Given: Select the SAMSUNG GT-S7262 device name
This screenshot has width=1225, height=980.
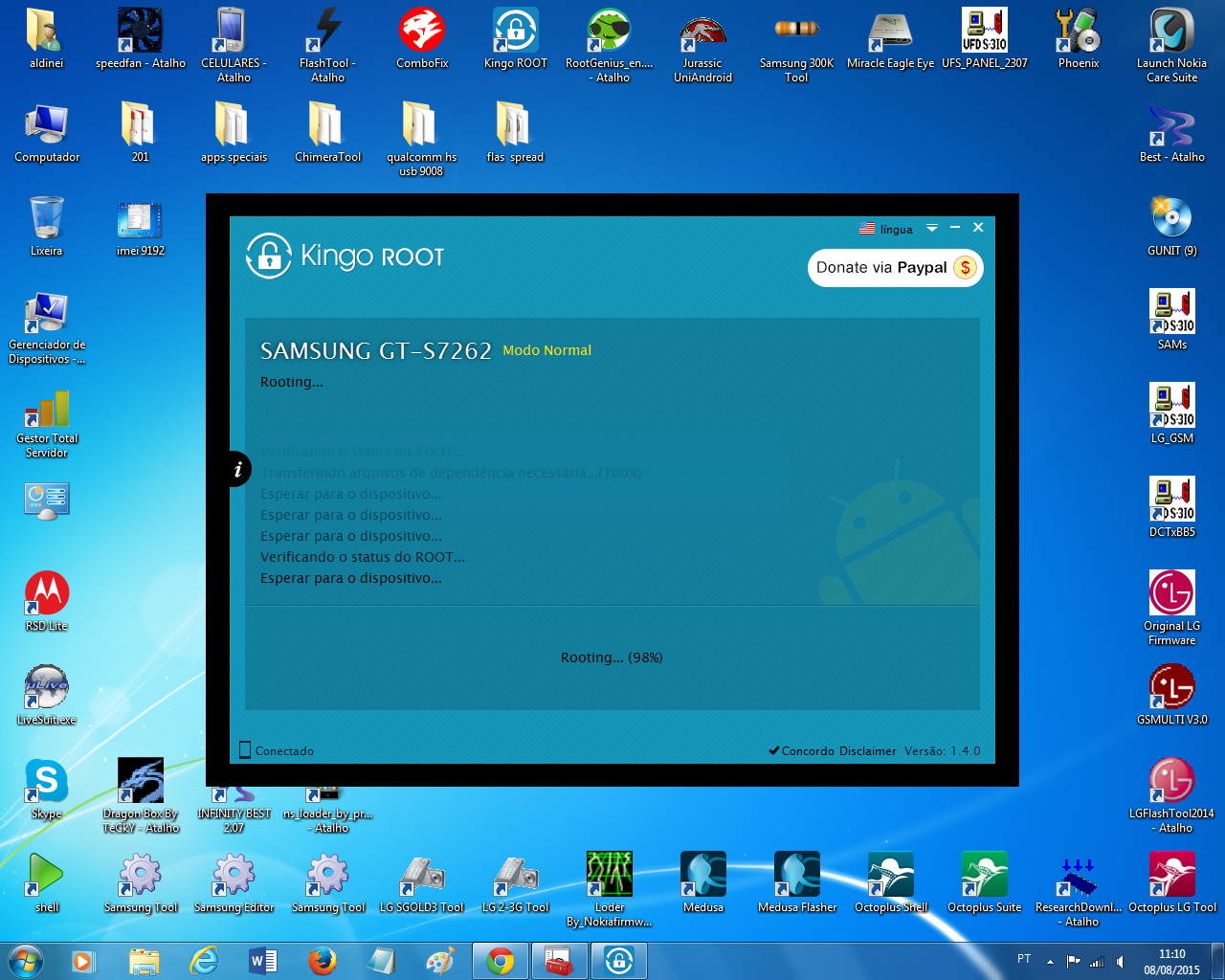Looking at the screenshot, I should (x=376, y=351).
